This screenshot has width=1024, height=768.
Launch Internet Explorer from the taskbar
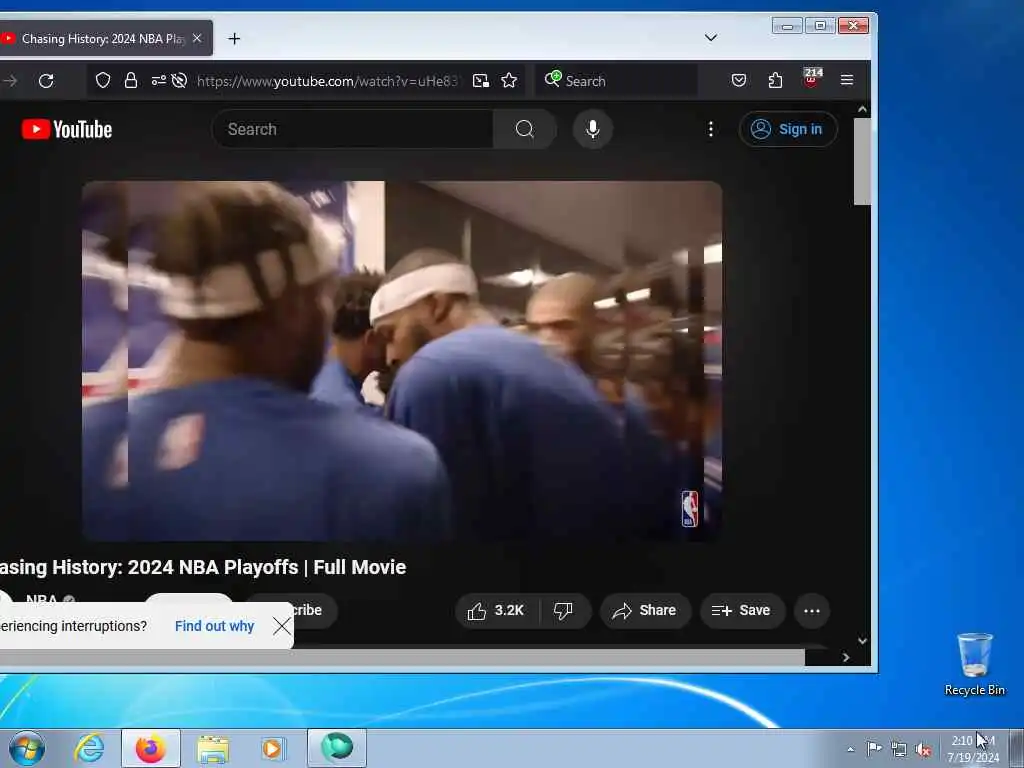[x=89, y=748]
